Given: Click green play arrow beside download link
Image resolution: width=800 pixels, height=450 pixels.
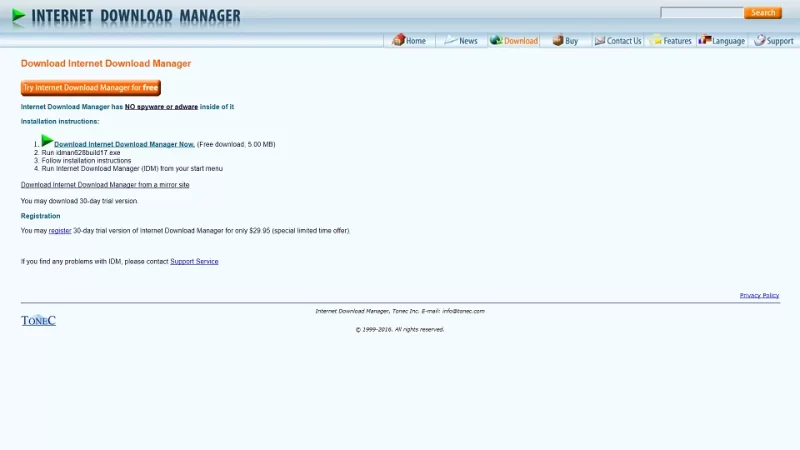Looking at the screenshot, I should pyautogui.click(x=47, y=140).
